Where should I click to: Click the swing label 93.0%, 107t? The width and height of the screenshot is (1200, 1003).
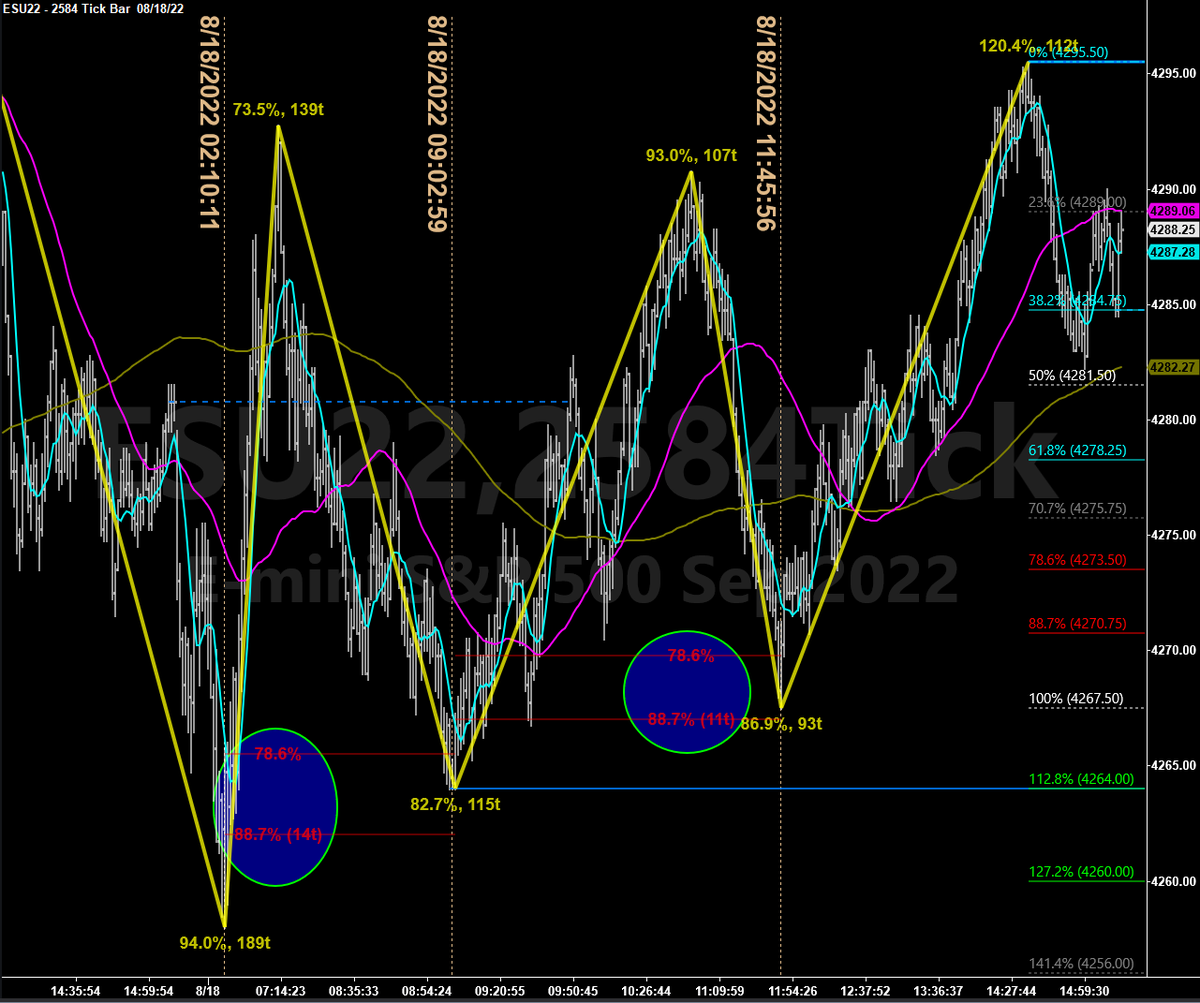tap(691, 155)
